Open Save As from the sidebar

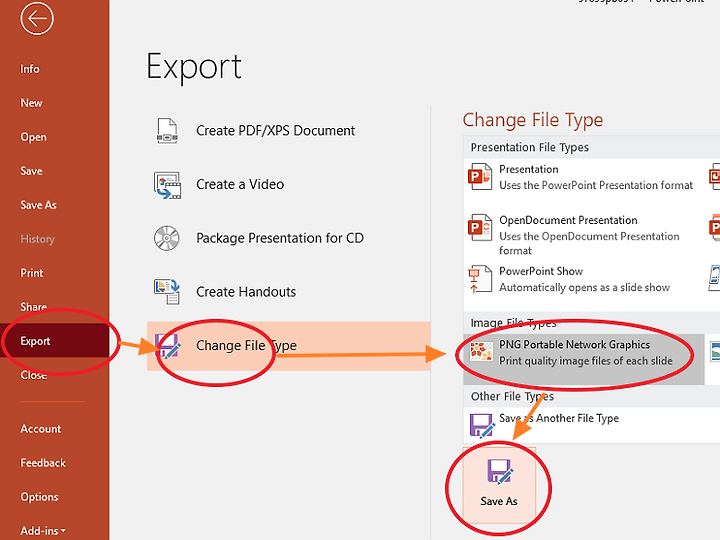[38, 205]
